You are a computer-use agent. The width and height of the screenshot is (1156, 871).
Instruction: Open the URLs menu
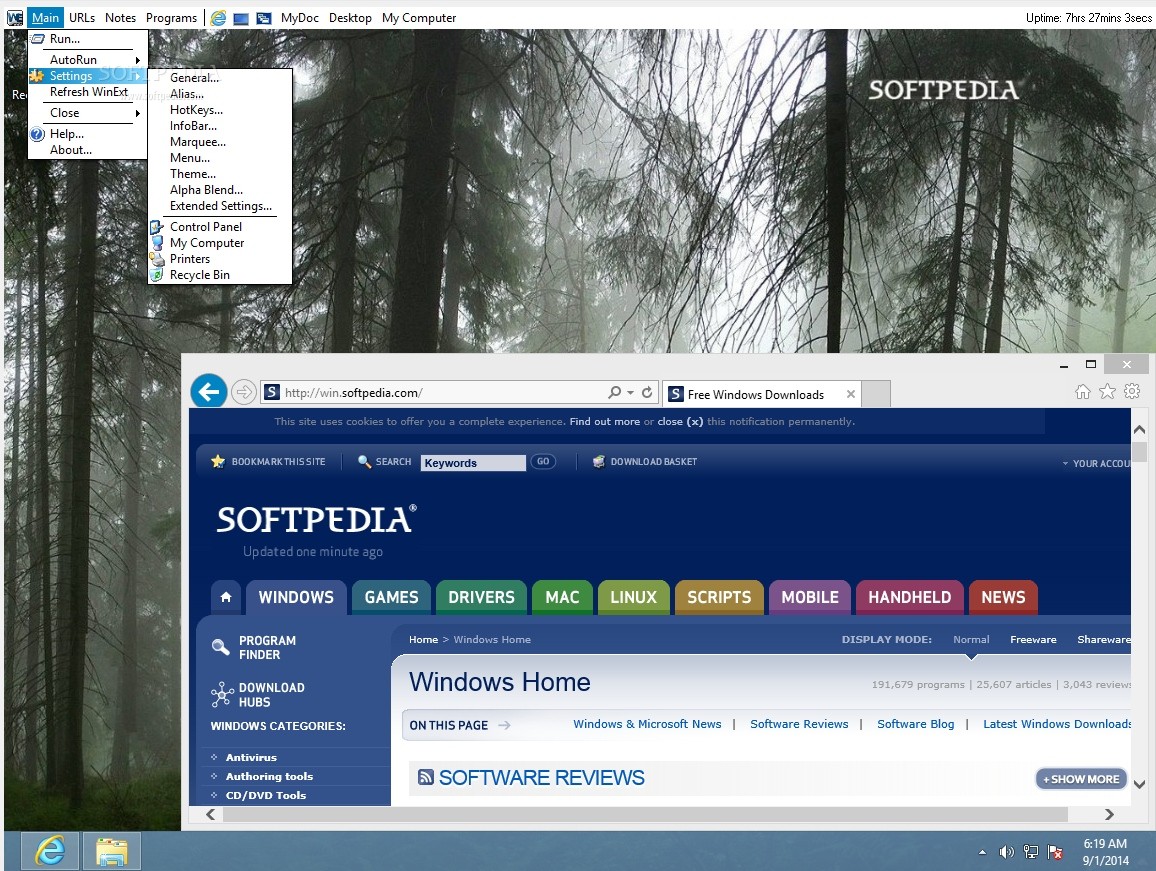[x=82, y=18]
